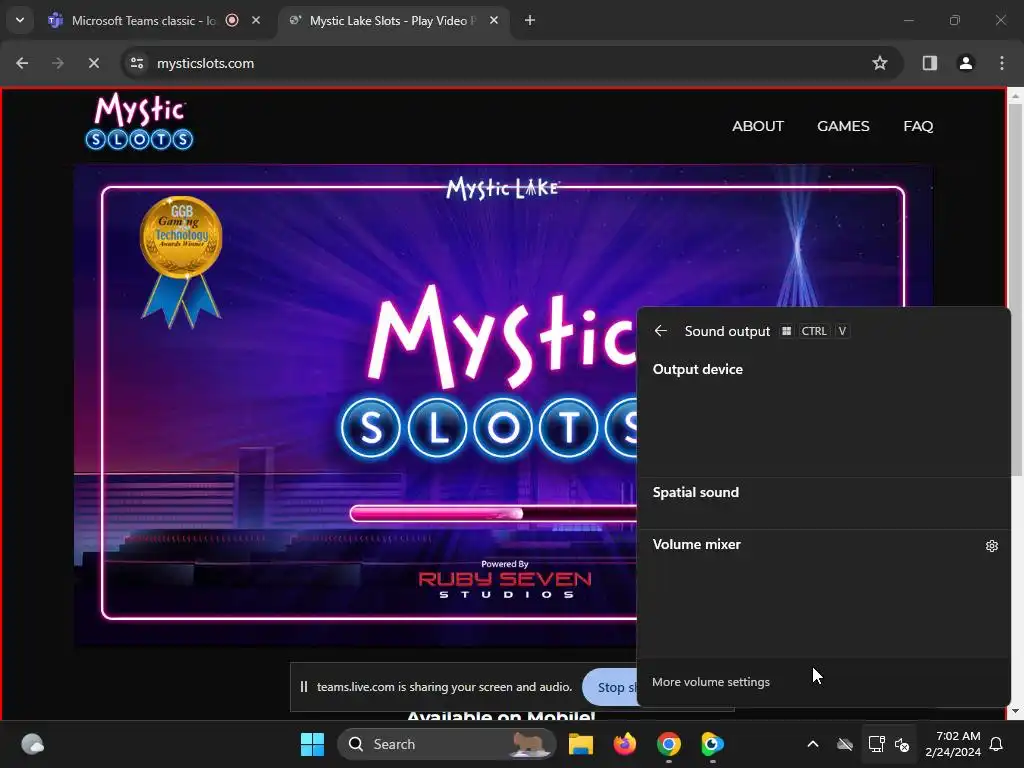This screenshot has width=1024, height=768.
Task: Open the Windows Start menu
Action: coord(312,744)
